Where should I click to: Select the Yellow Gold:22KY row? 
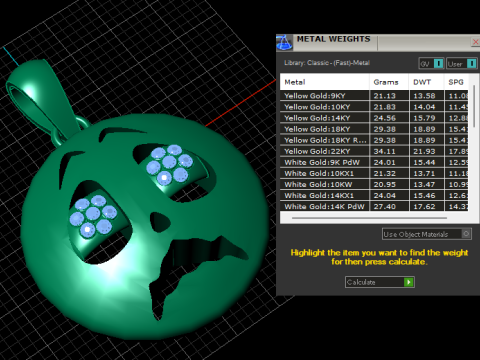[x=374, y=151]
